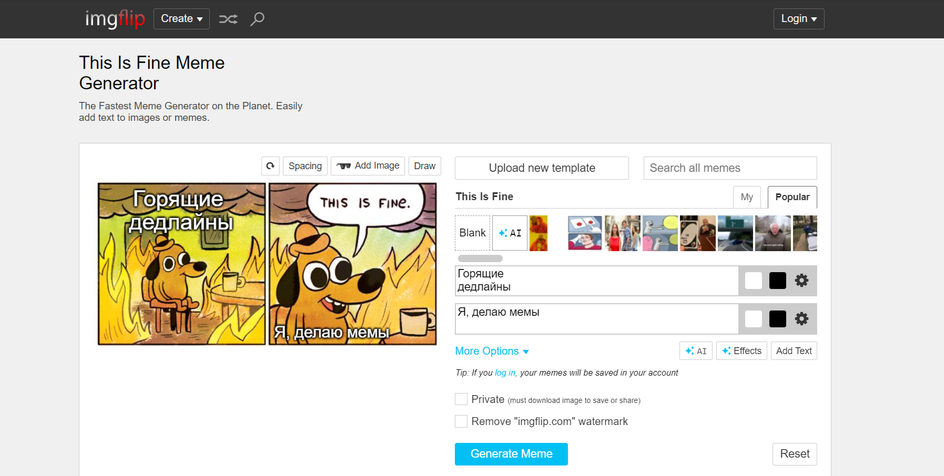This screenshot has height=476, width=944.
Task: Rotate the template with the rotate icon
Action: pyautogui.click(x=270, y=166)
